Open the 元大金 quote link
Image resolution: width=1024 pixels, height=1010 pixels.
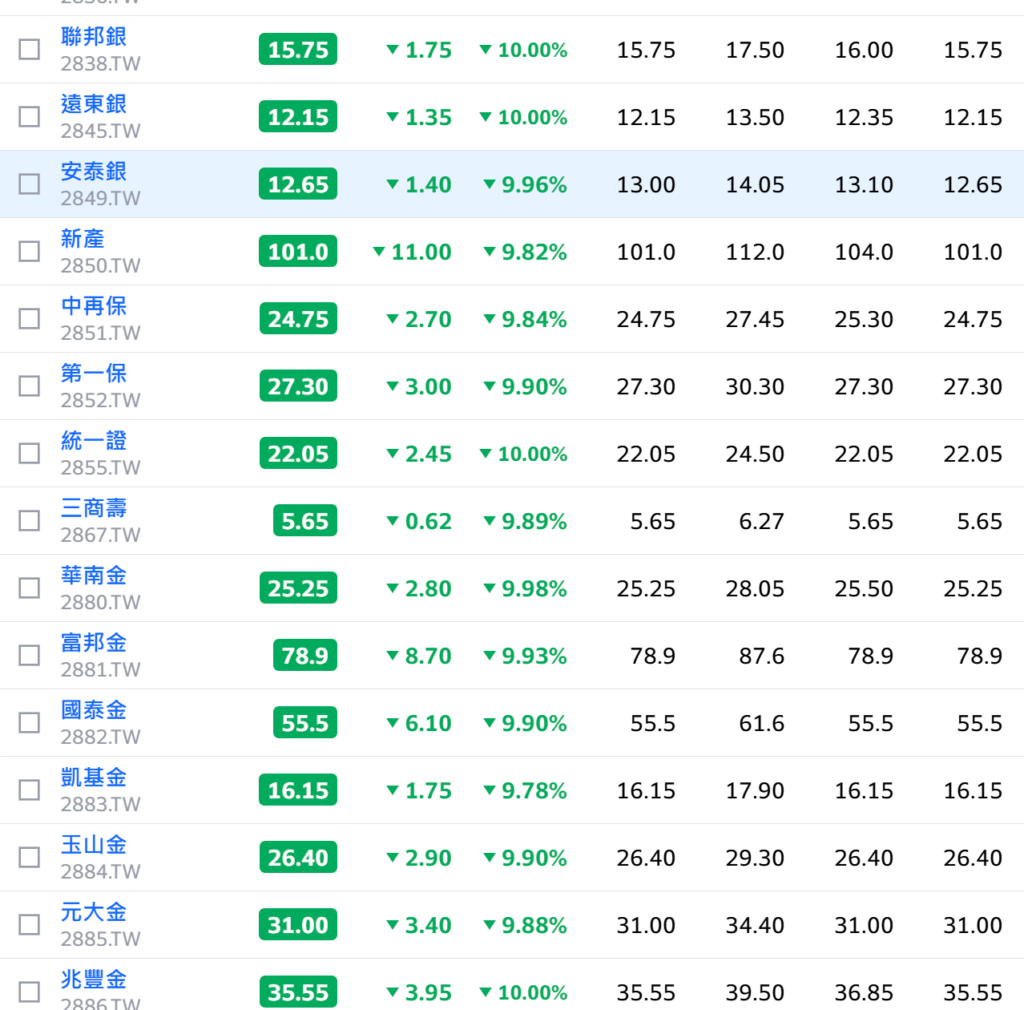(x=94, y=913)
